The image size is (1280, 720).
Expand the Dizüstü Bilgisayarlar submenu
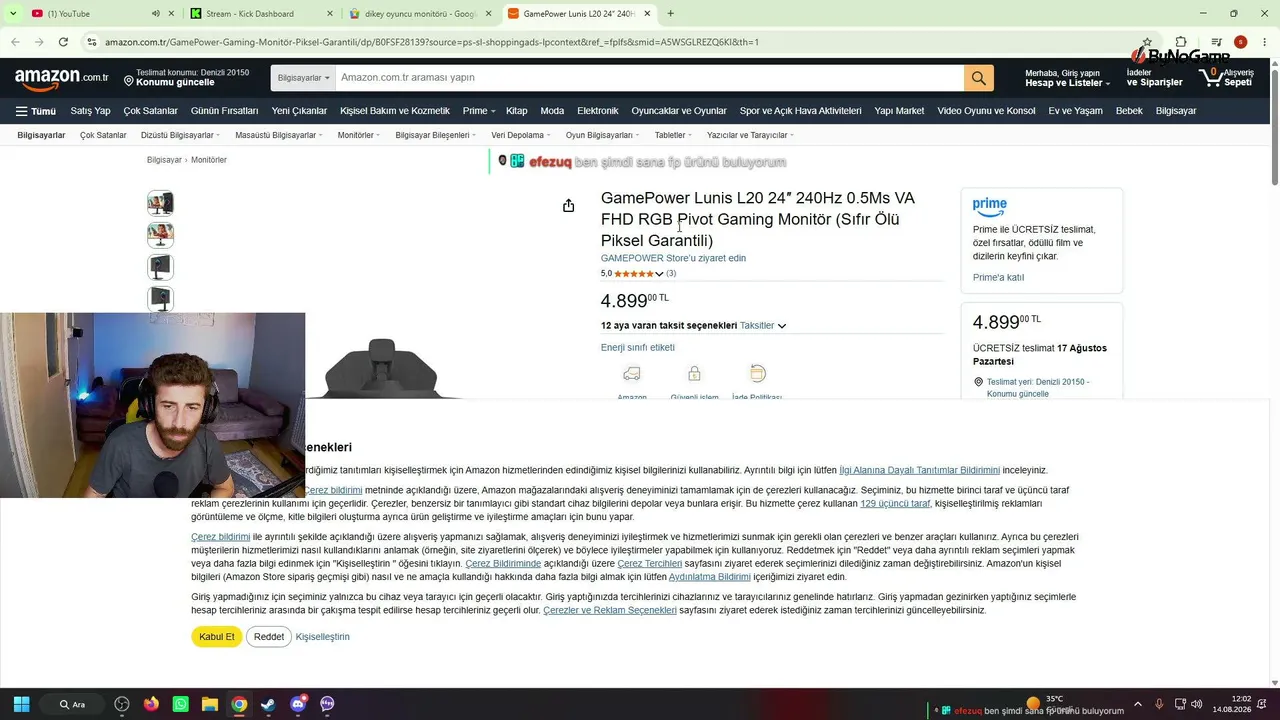(181, 135)
